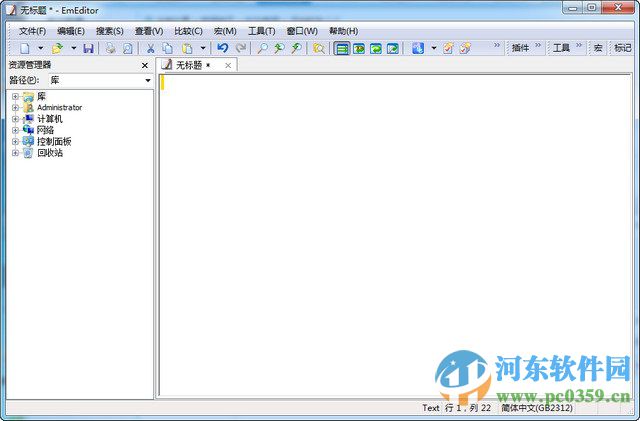
Task: Expand main toolbar overflow chevron
Action: [497, 45]
